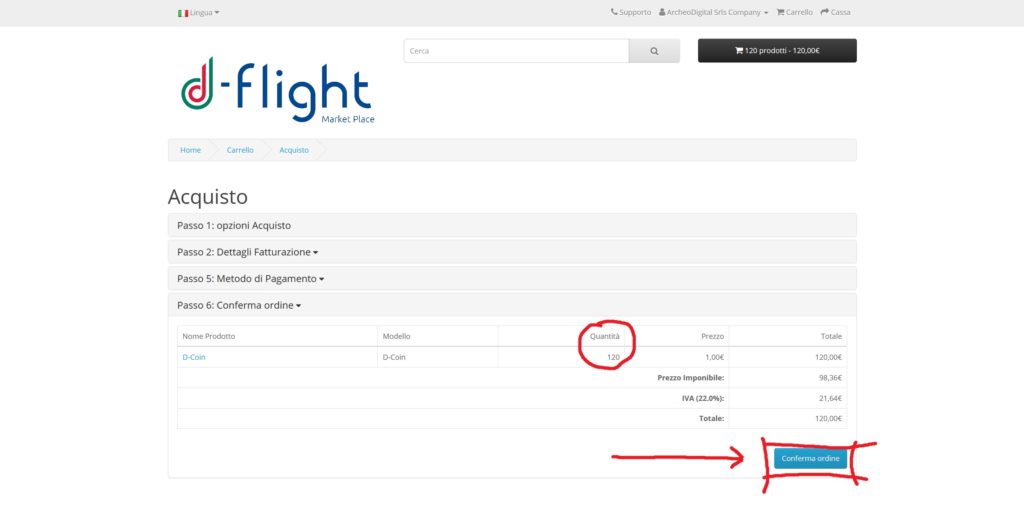
Task: Click the Nome Prodotto column header
Action: [208, 336]
